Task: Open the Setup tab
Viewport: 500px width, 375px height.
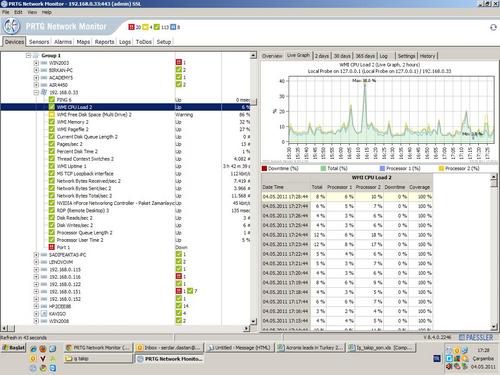Action: [164, 42]
